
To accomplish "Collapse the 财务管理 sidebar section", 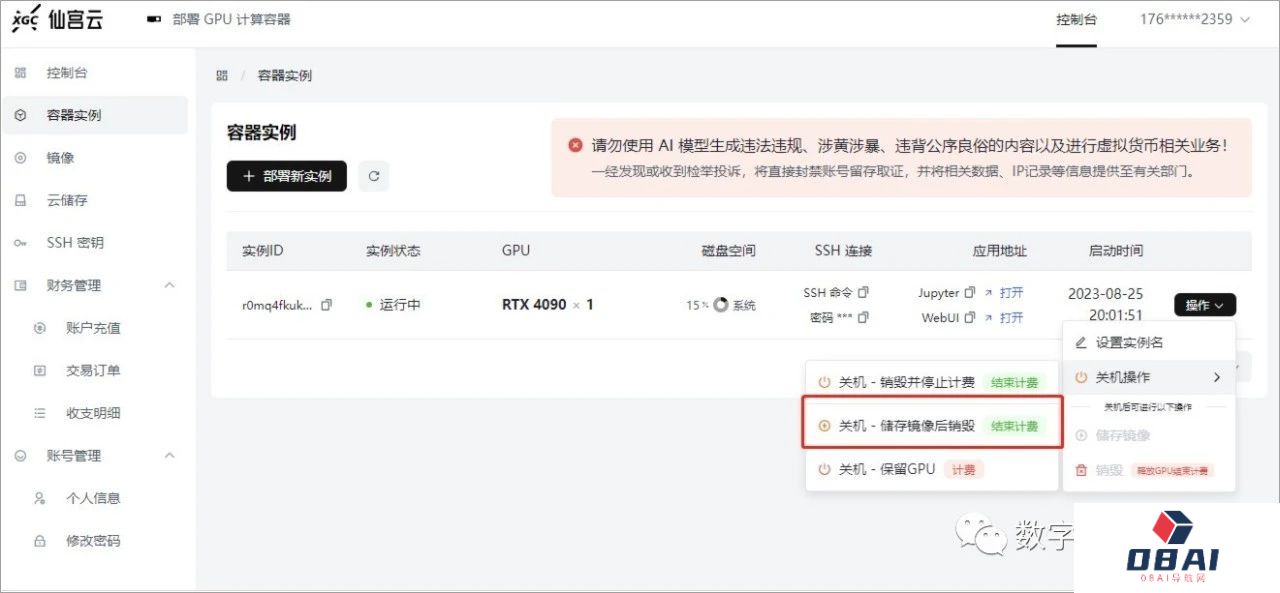I will tap(169, 285).
